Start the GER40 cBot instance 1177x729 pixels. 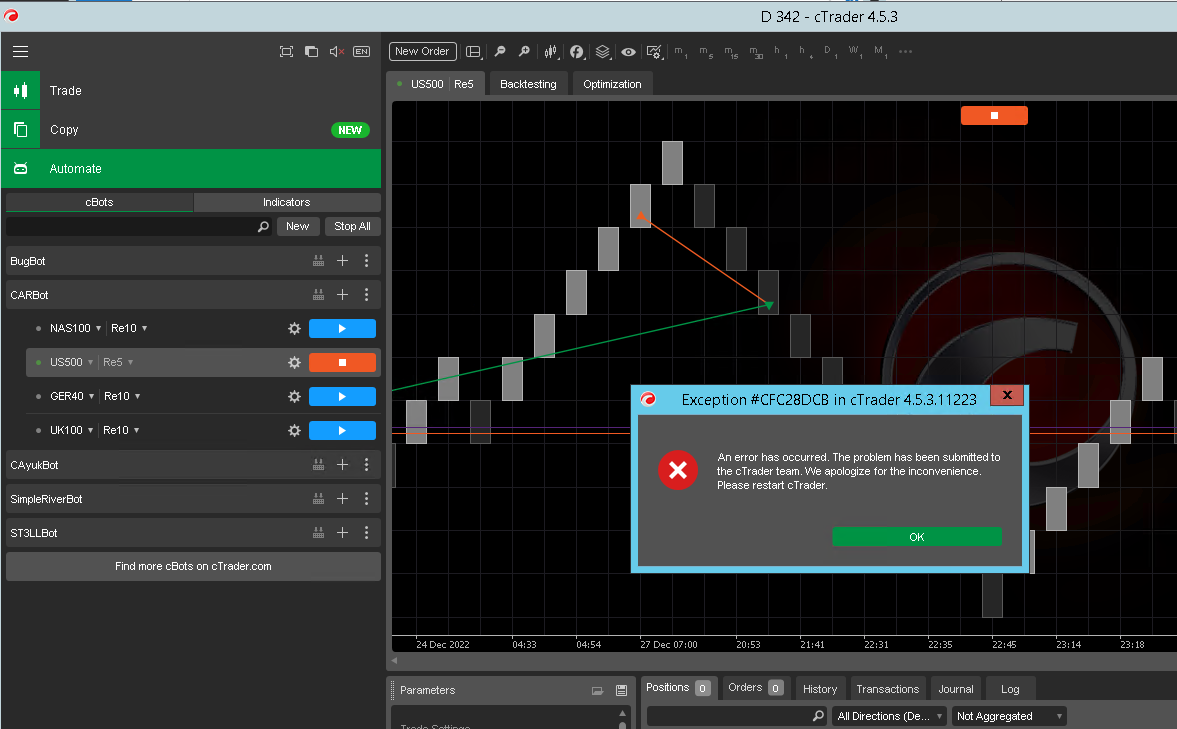tap(342, 396)
